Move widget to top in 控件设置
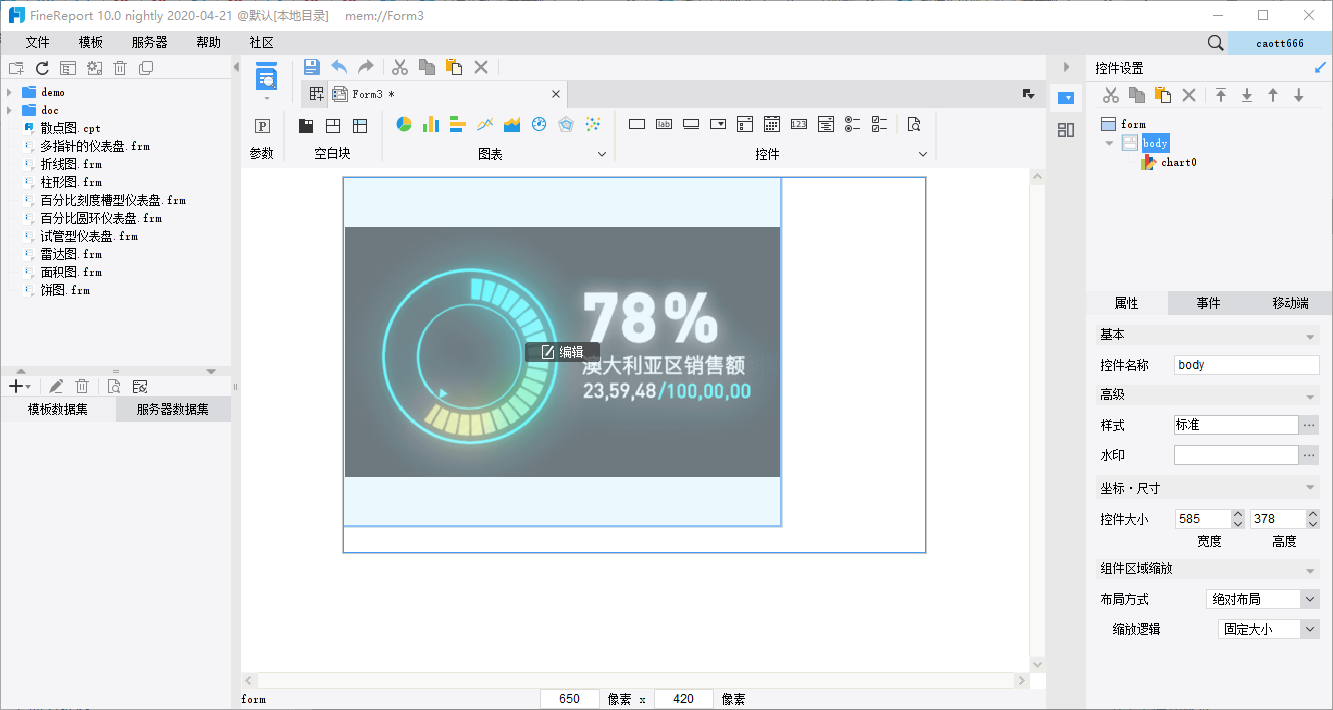Image resolution: width=1333 pixels, height=710 pixels. [x=1221, y=95]
